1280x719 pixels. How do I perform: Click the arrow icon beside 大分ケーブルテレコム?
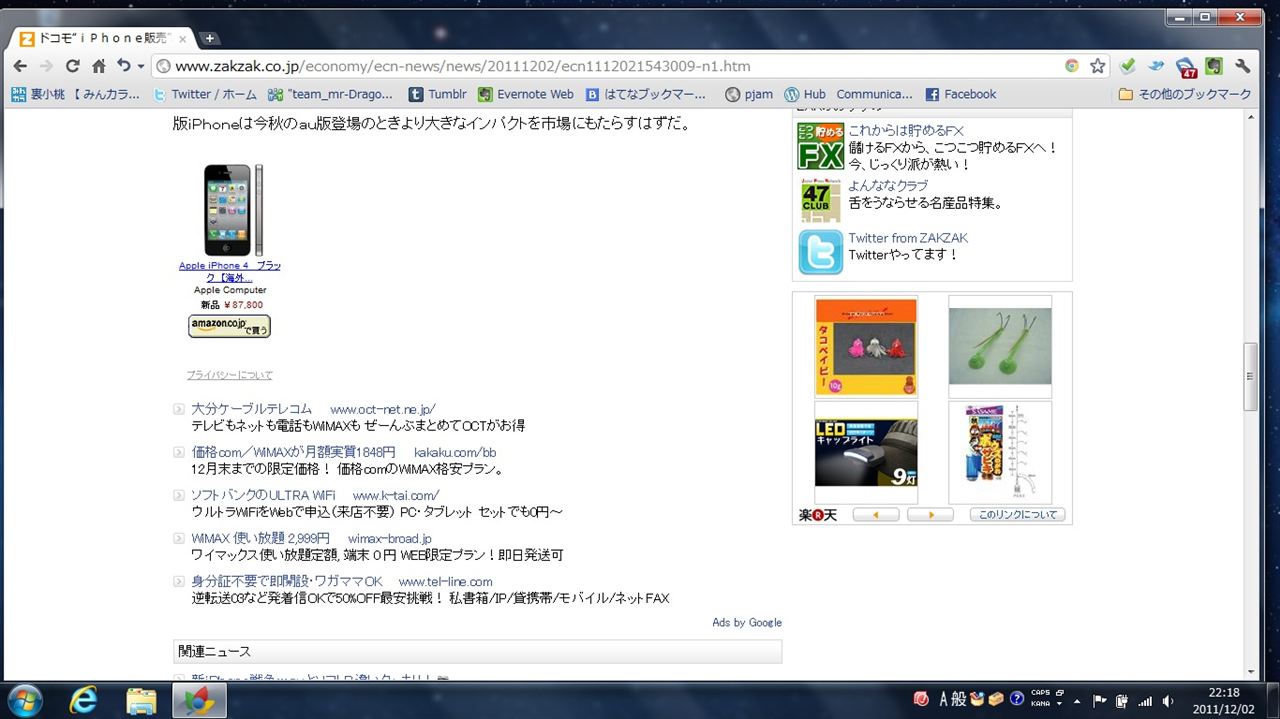tap(179, 409)
